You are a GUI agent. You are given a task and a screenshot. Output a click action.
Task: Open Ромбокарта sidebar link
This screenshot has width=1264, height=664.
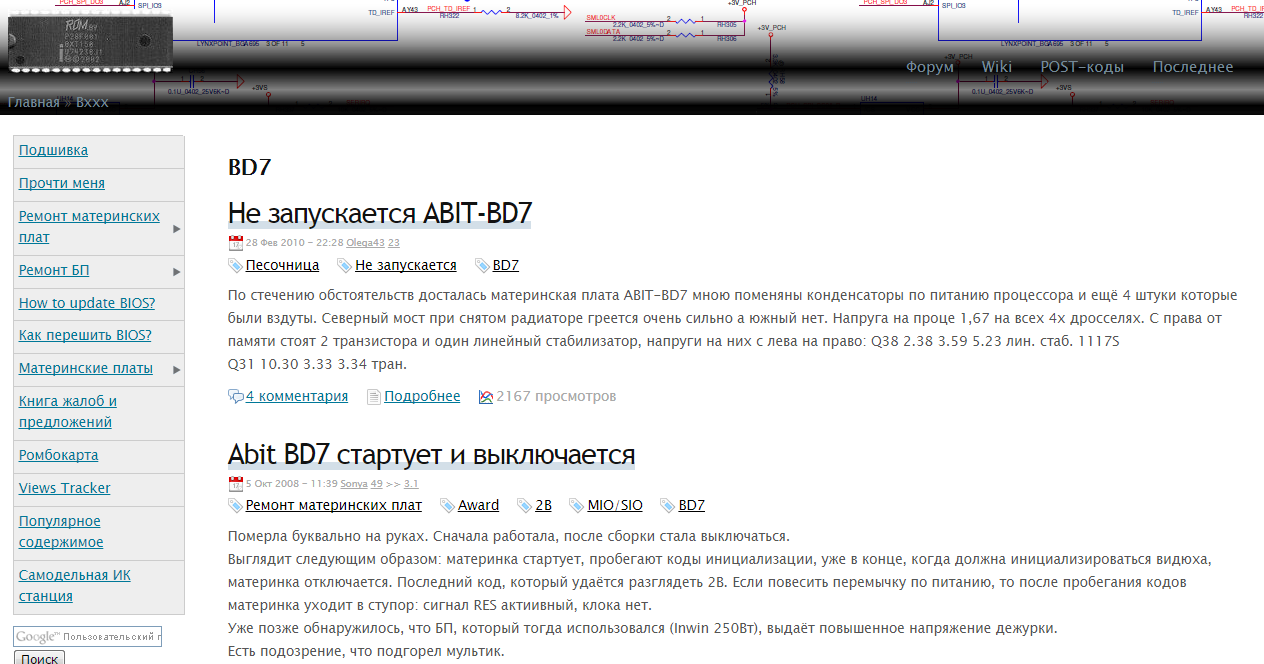[59, 455]
